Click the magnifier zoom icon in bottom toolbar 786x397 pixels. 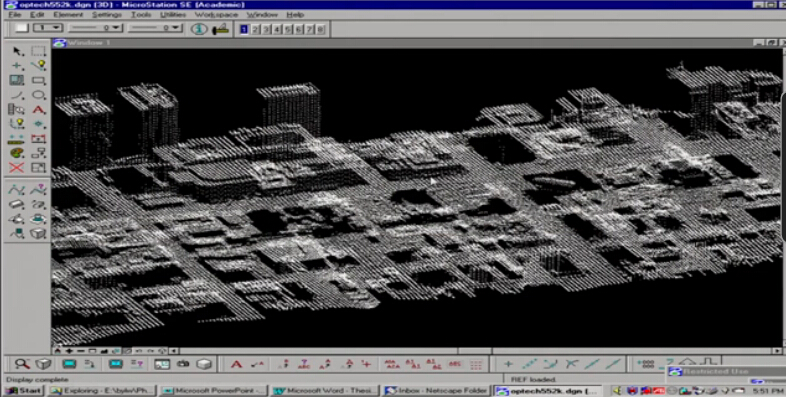point(22,364)
